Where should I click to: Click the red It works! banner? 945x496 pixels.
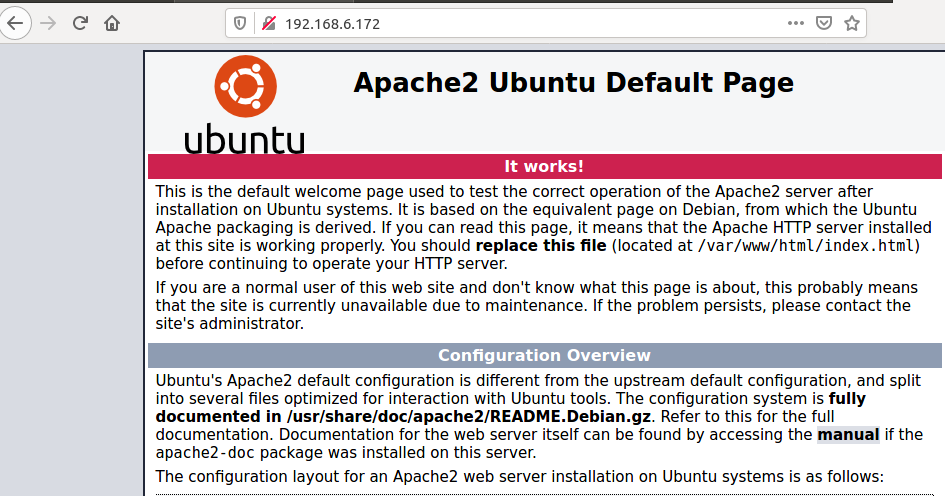point(544,166)
